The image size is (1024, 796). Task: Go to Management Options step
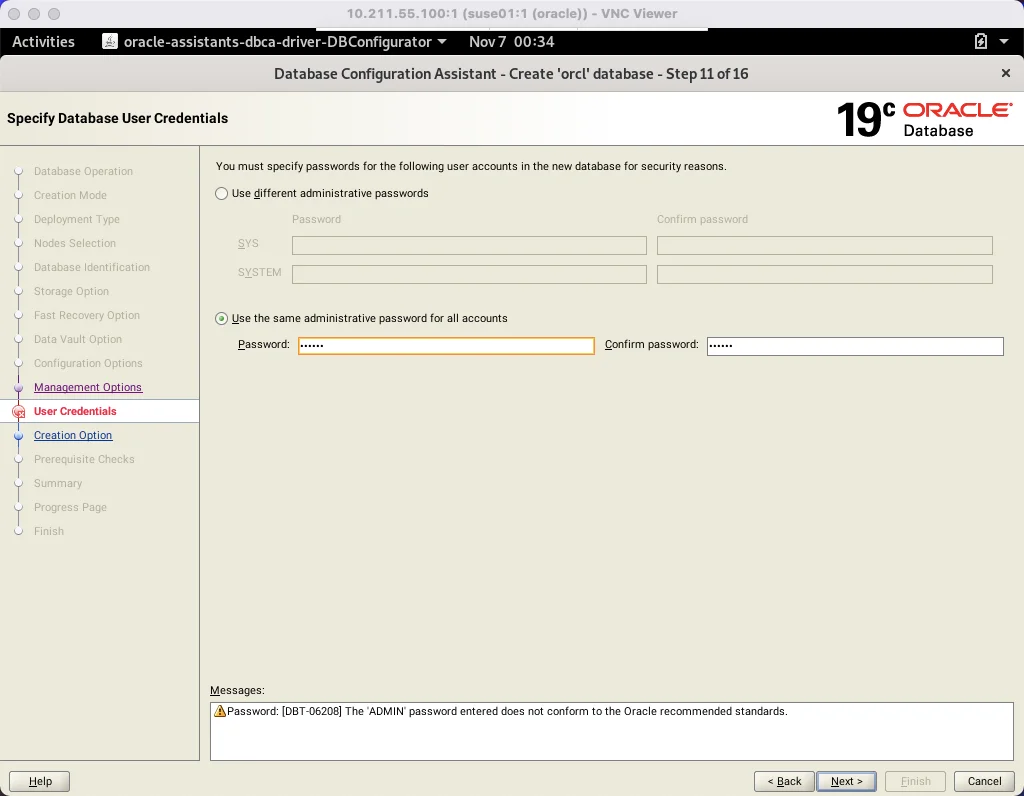pos(88,387)
